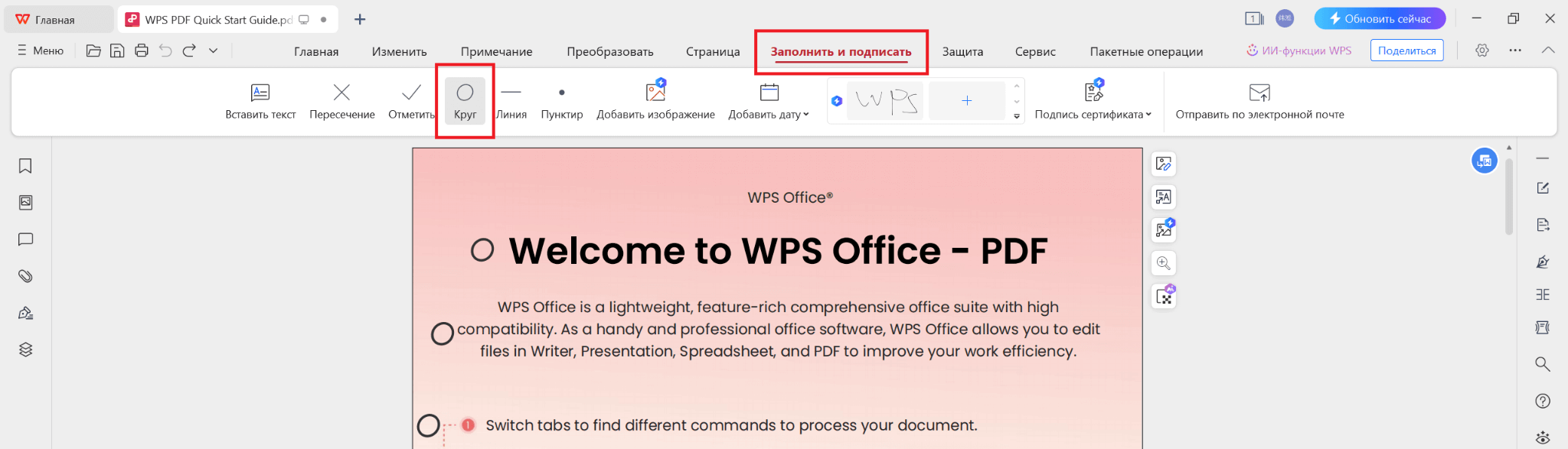Open the search magnifier in right panel
The width and height of the screenshot is (1568, 449).
click(1543, 364)
